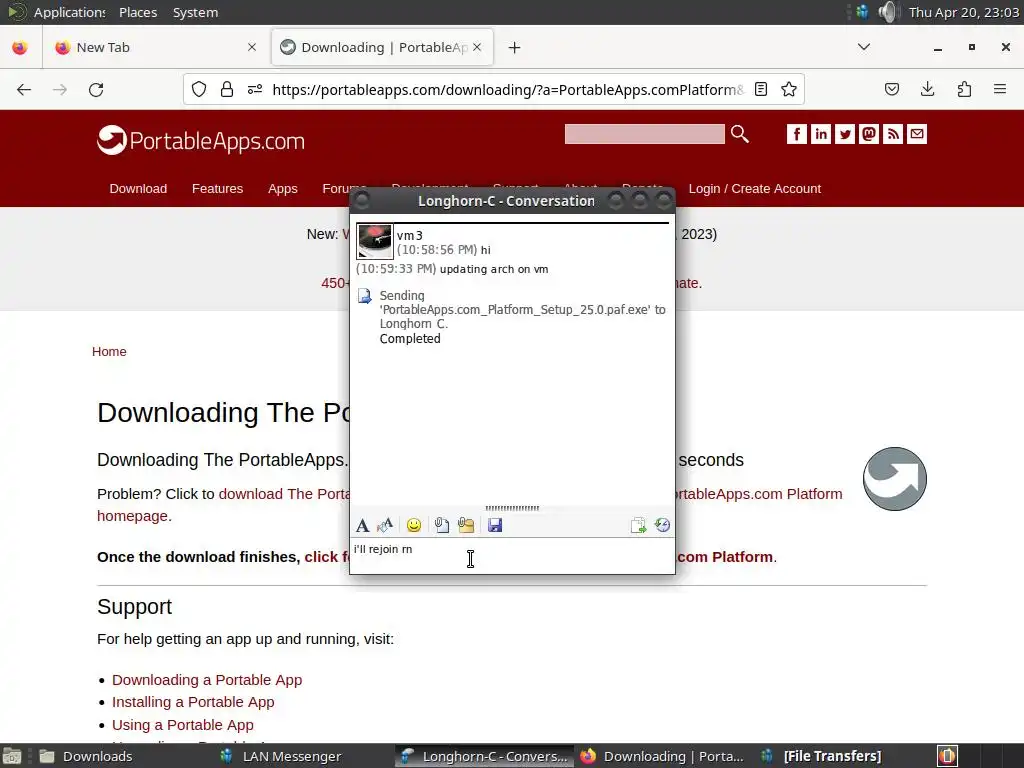This screenshot has height=768, width=1024.
Task: Click the site search magnifier icon
Action: coord(739,134)
